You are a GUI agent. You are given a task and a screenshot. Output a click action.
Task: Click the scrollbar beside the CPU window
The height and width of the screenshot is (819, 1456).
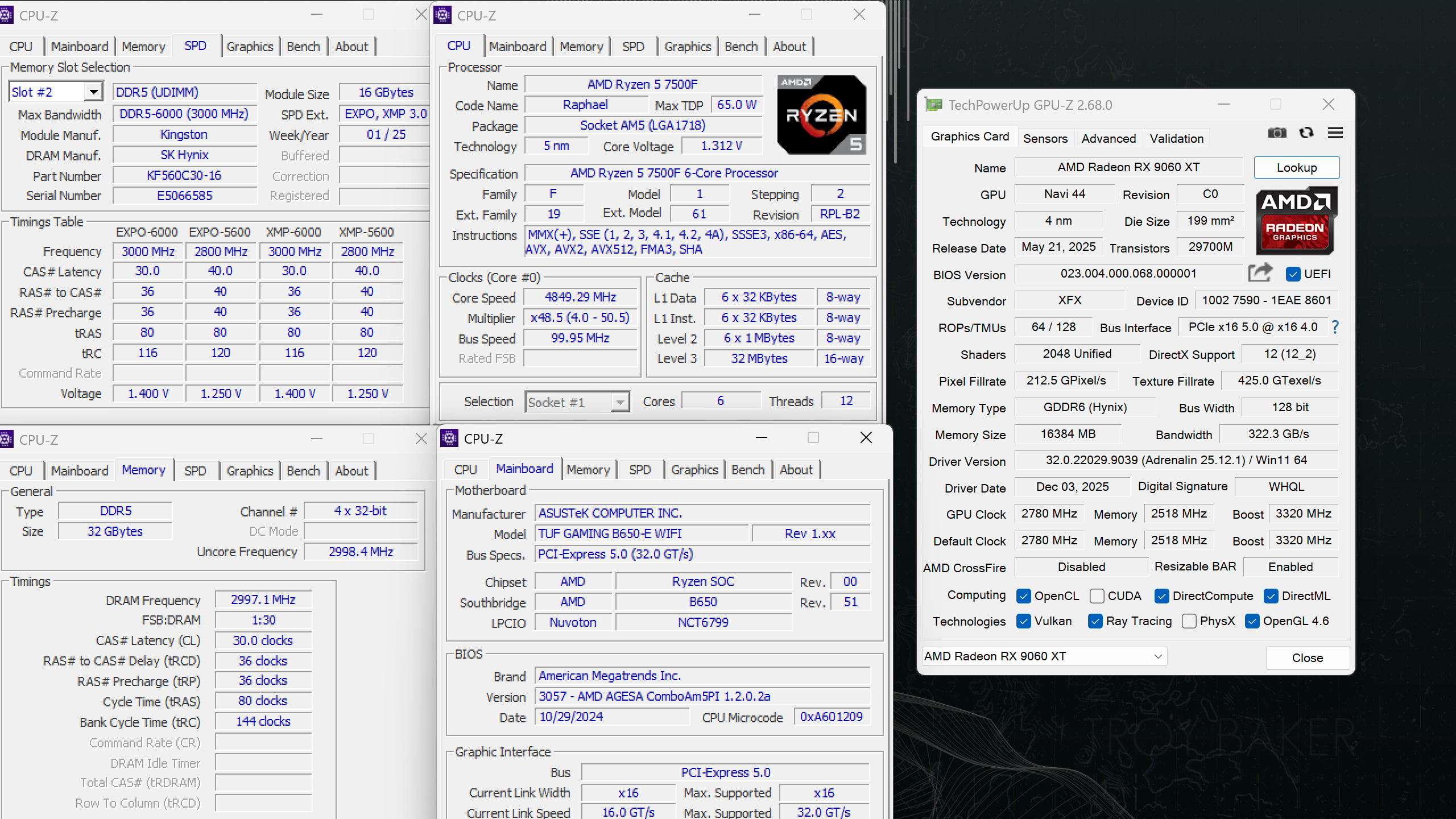[895, 85]
